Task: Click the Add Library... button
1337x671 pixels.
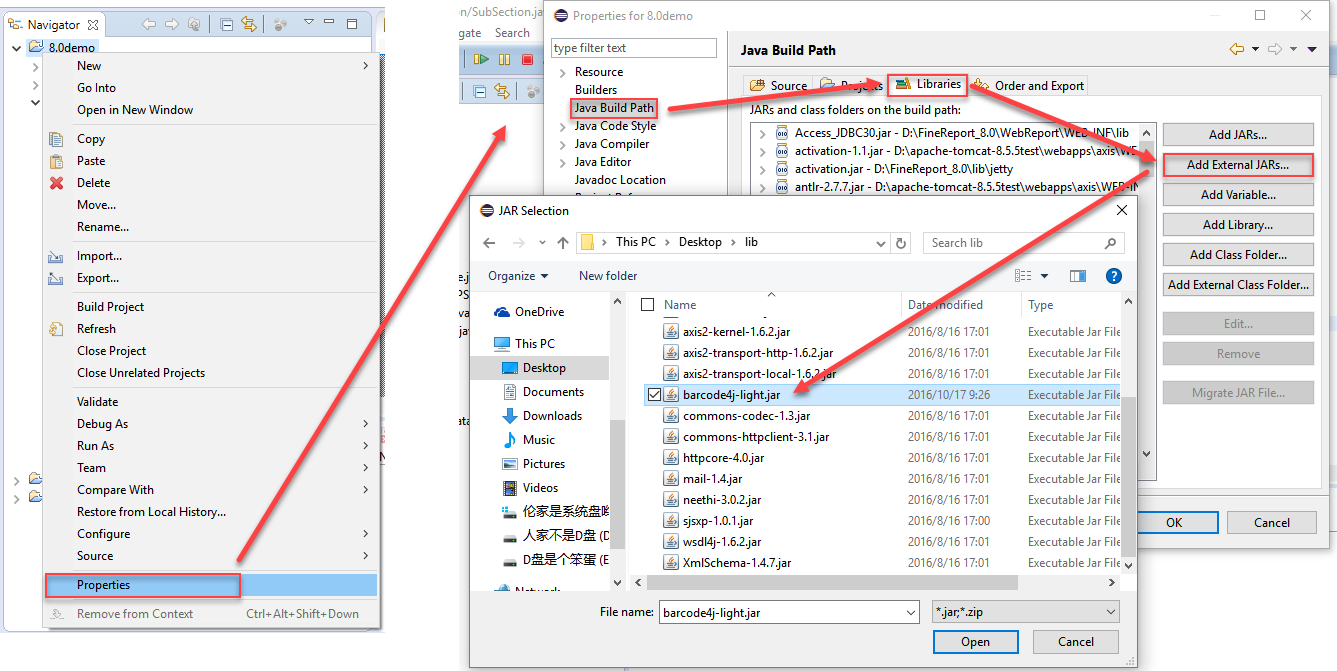Action: tap(1238, 225)
